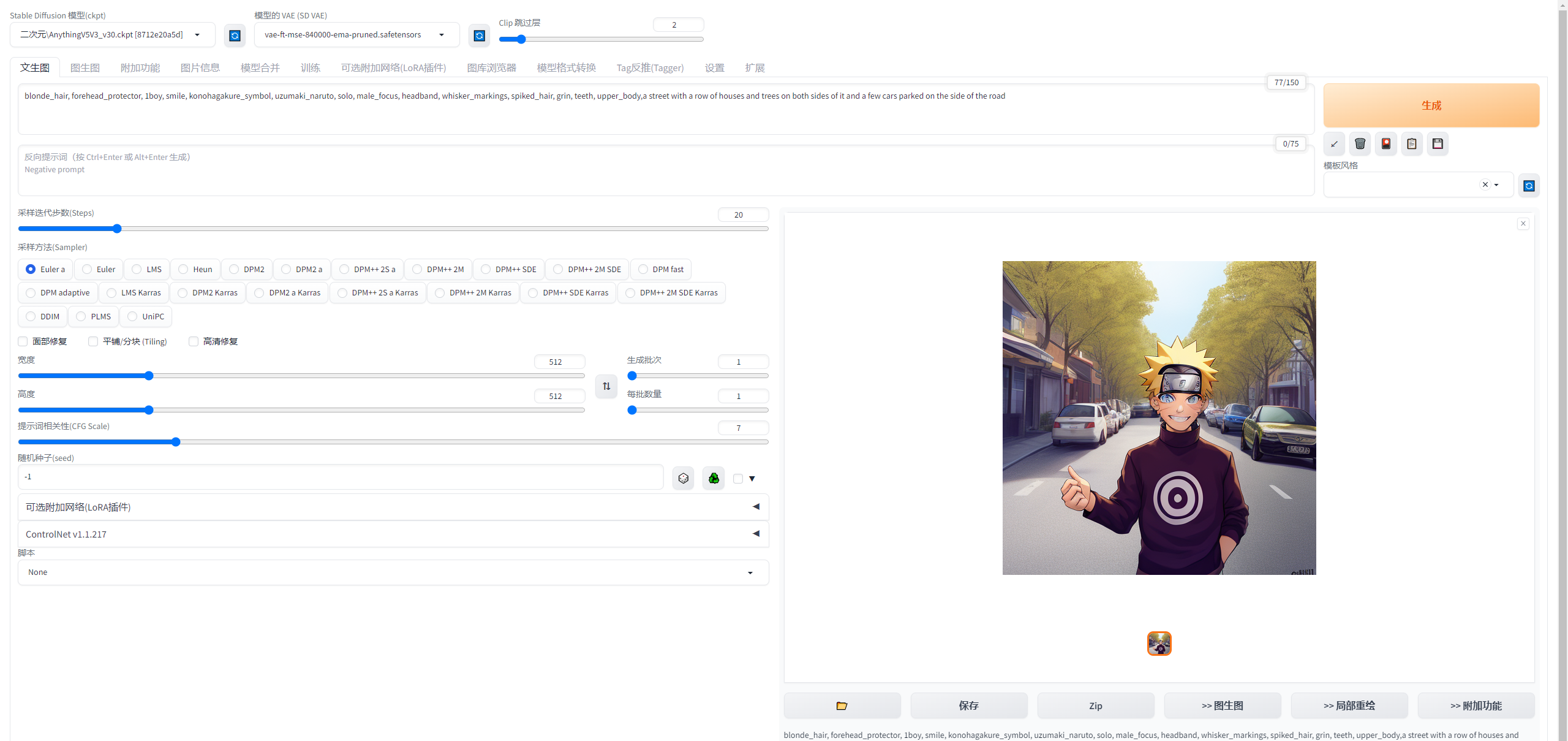
Task: Click the 高度 height value field
Action: pos(559,396)
